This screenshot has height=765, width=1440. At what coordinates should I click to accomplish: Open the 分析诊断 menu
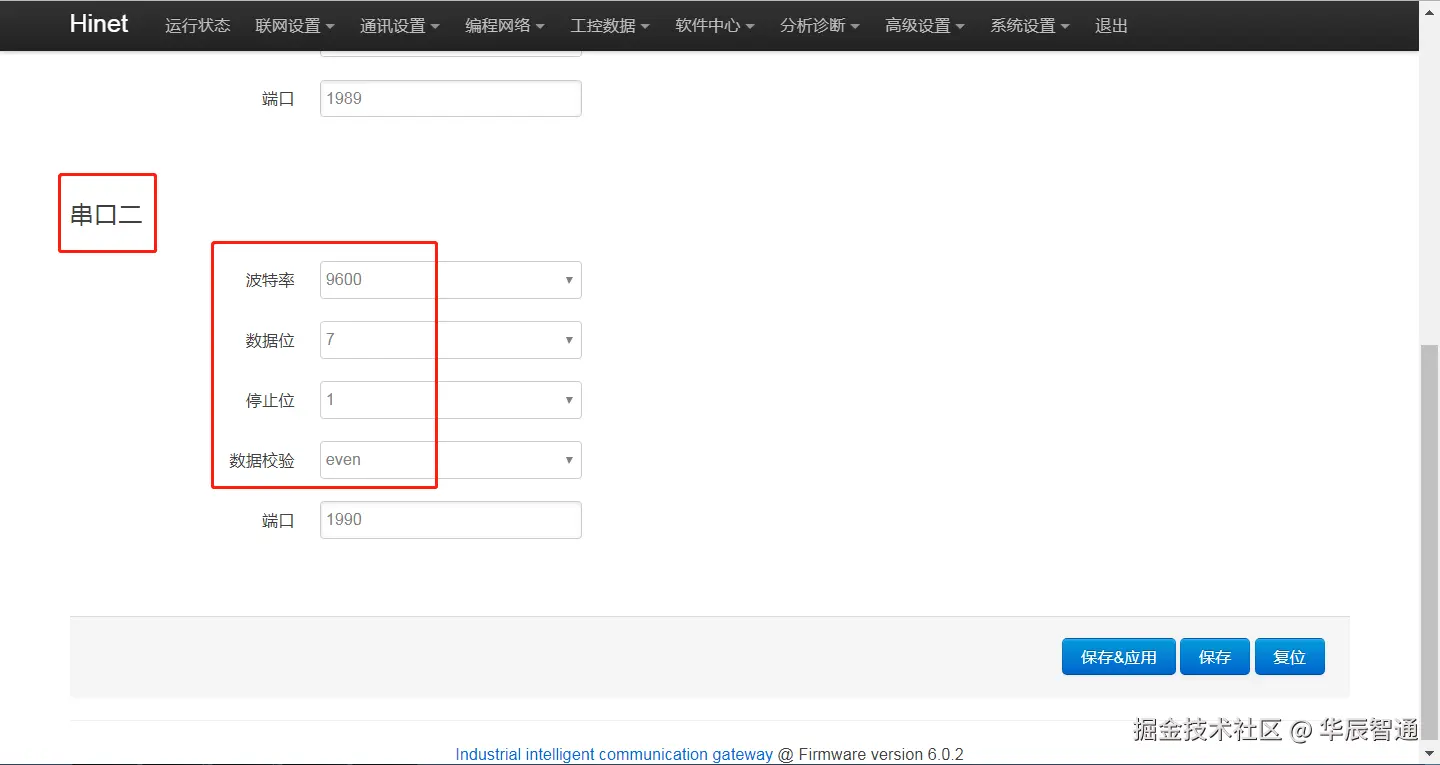pos(819,26)
